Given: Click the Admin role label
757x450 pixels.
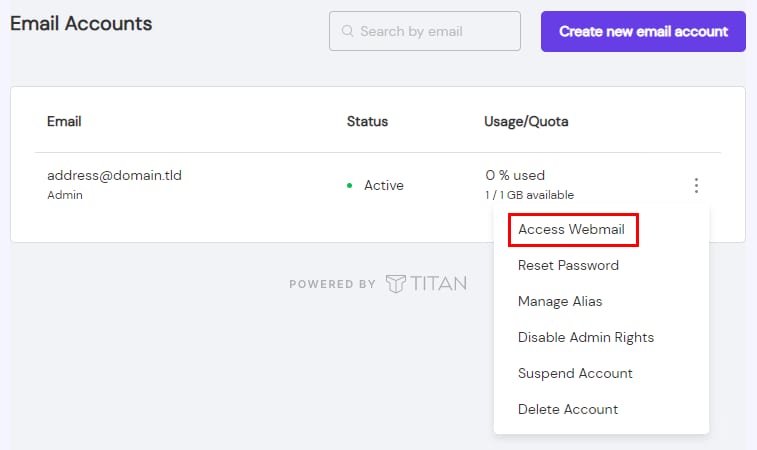Looking at the screenshot, I should tap(65, 195).
